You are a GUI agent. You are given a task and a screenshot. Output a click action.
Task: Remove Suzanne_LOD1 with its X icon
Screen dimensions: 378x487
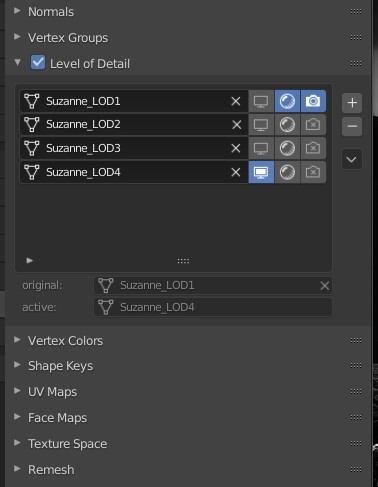tap(236, 101)
